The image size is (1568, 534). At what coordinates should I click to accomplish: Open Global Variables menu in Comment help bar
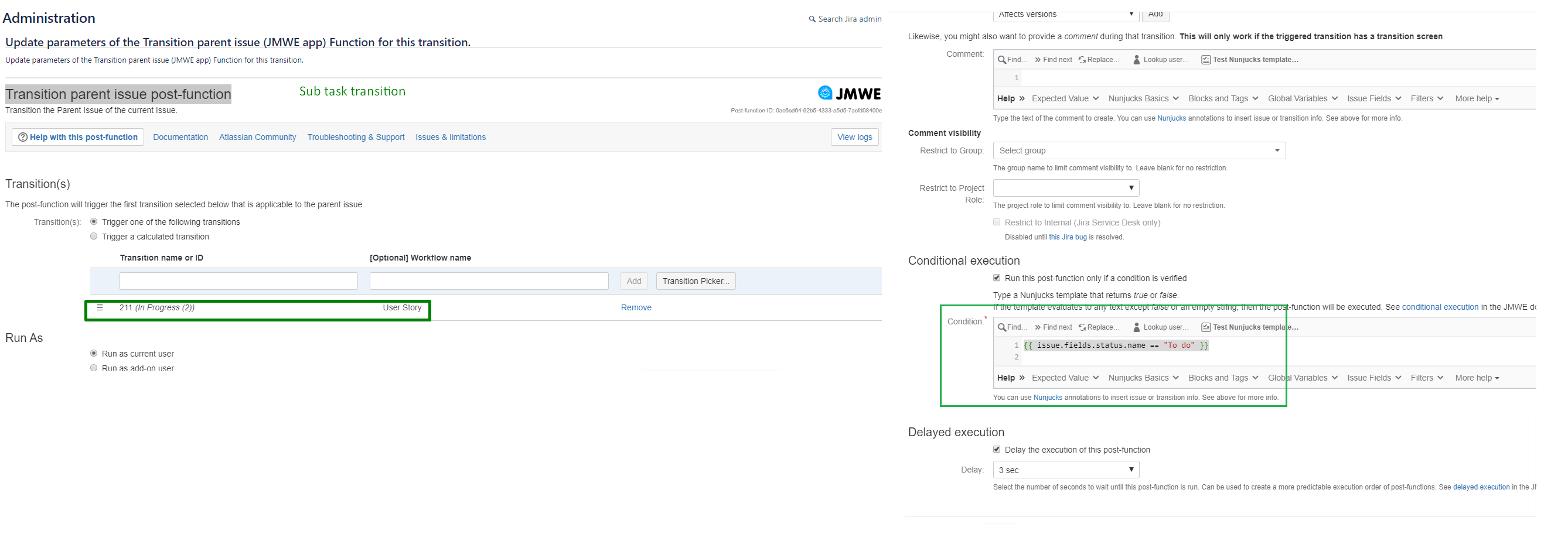[x=1303, y=98]
